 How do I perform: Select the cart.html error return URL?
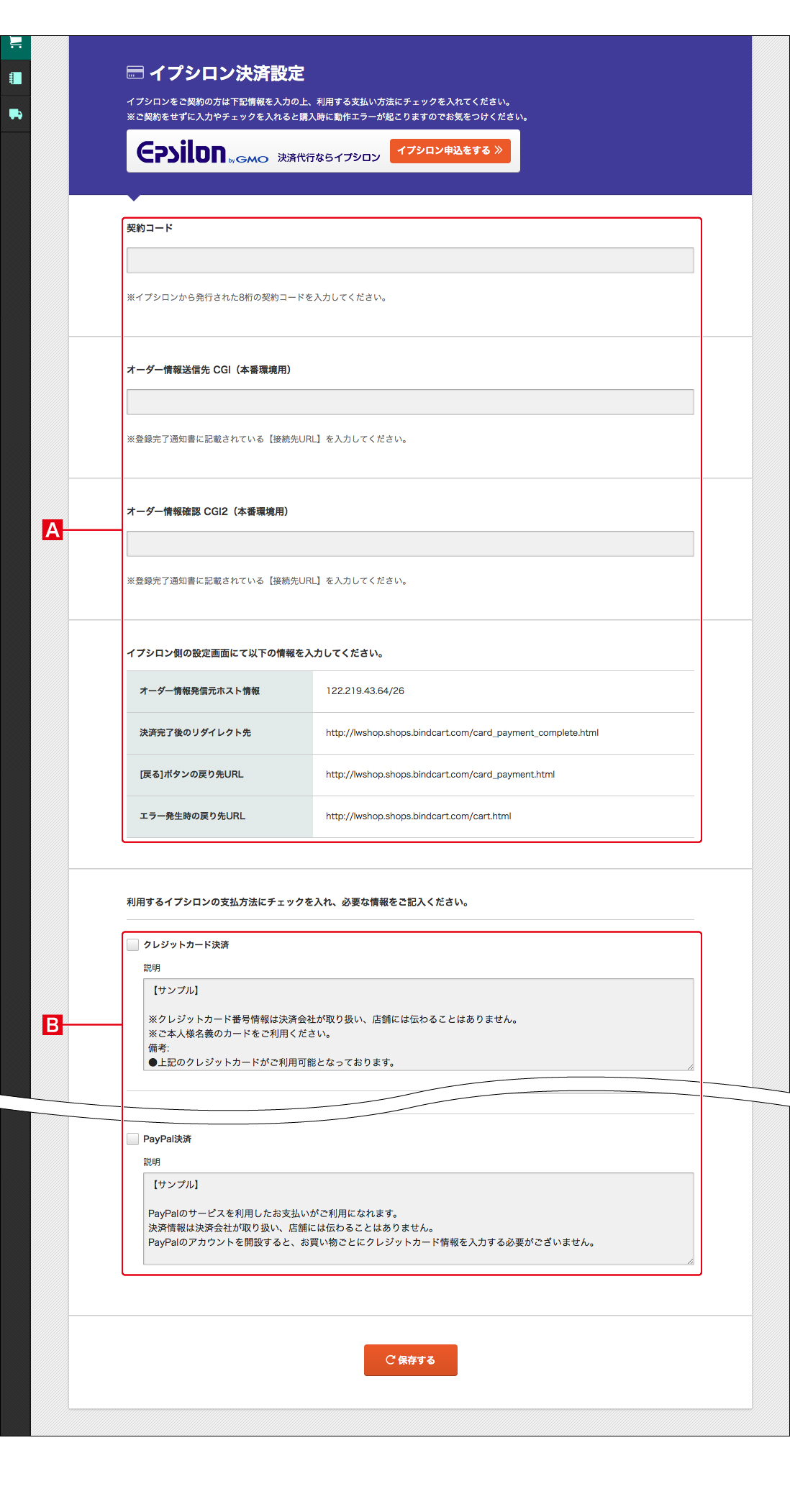[418, 816]
